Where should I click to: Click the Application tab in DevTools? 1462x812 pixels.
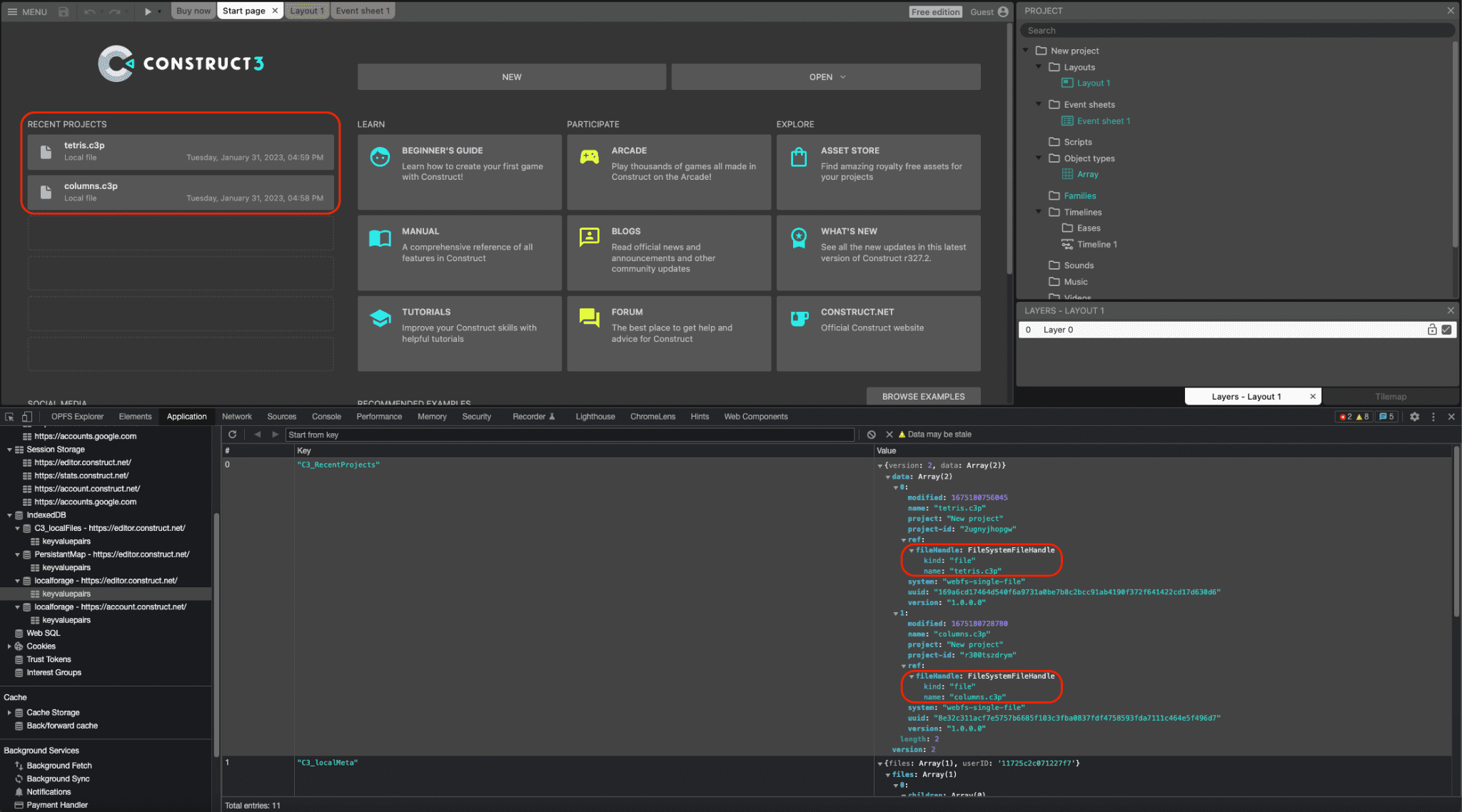186,416
